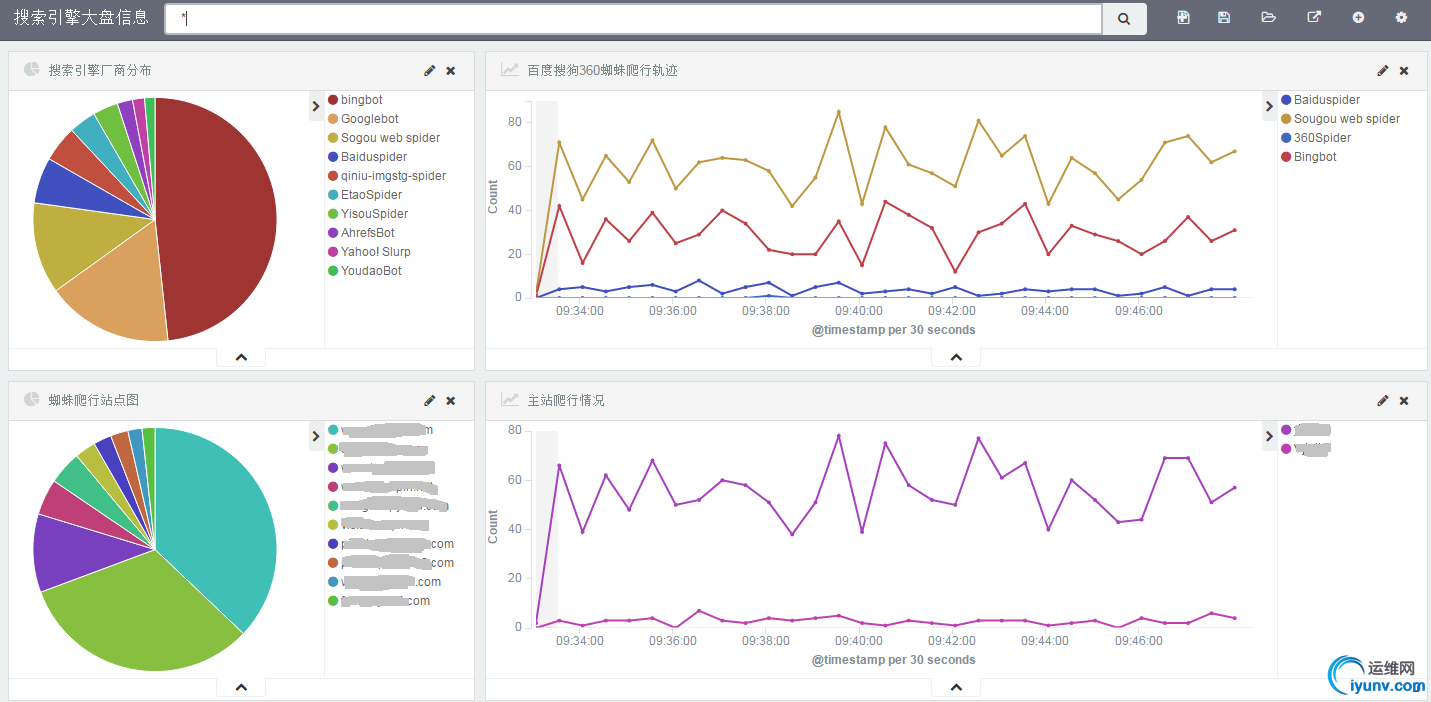Click the 蜘蛛爬行站点图 panel title
Image resolution: width=1431 pixels, height=702 pixels.
93,400
